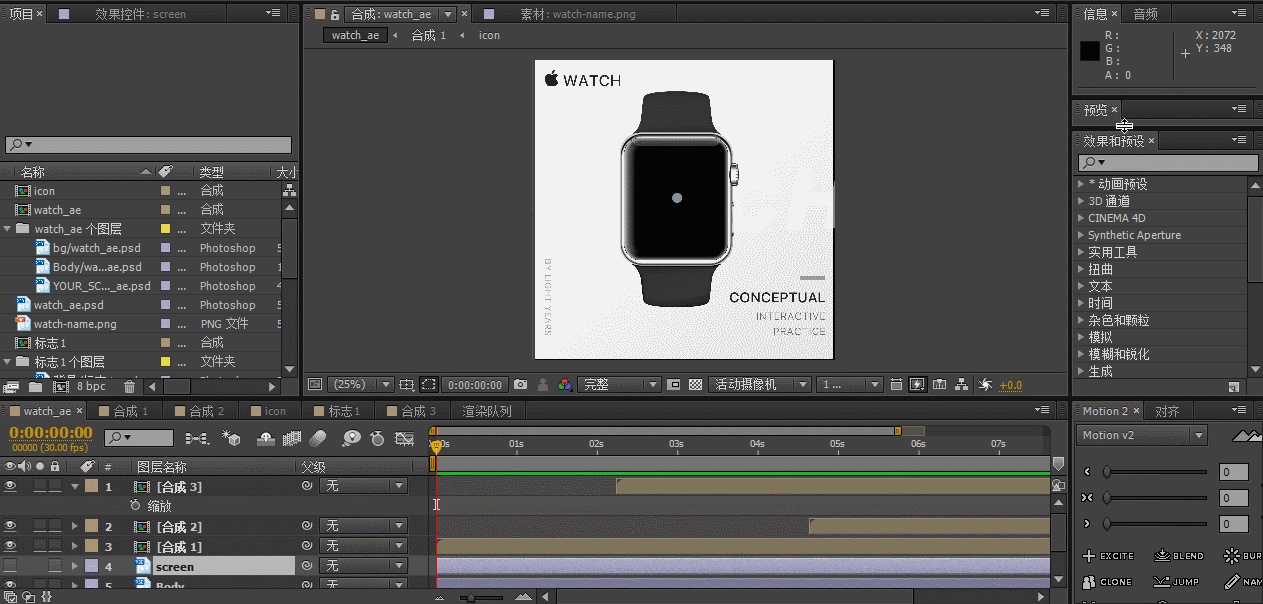Click first Motion 2 slider handle
The height and width of the screenshot is (604, 1263).
coord(1107,471)
